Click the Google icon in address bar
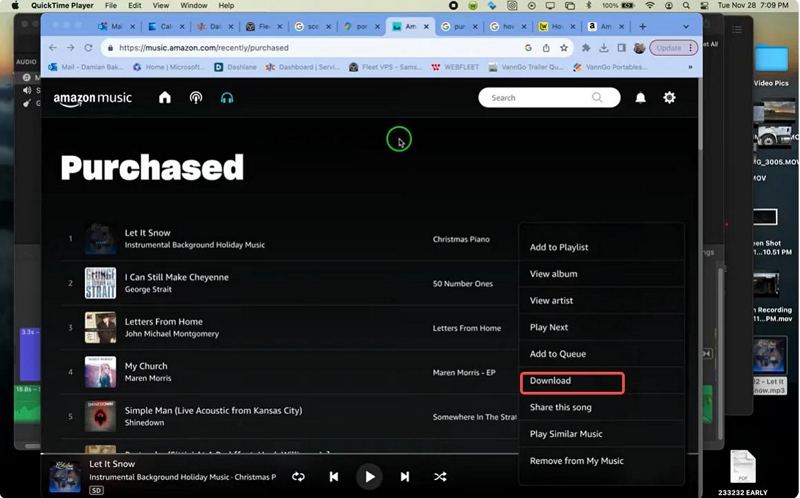Image resolution: width=800 pixels, height=498 pixels. 528,47
